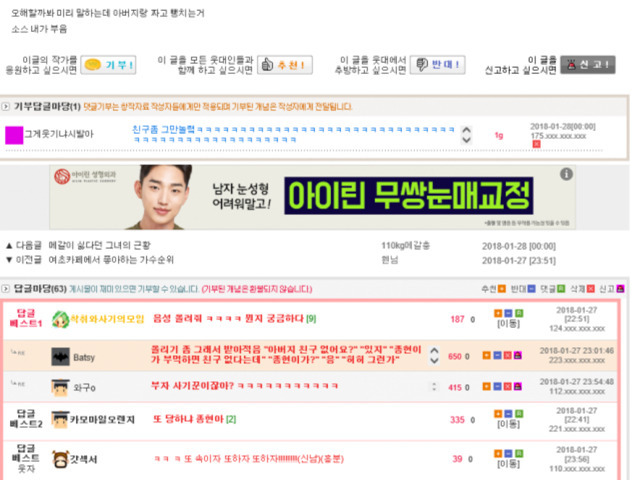Click username 와구o

[84, 387]
